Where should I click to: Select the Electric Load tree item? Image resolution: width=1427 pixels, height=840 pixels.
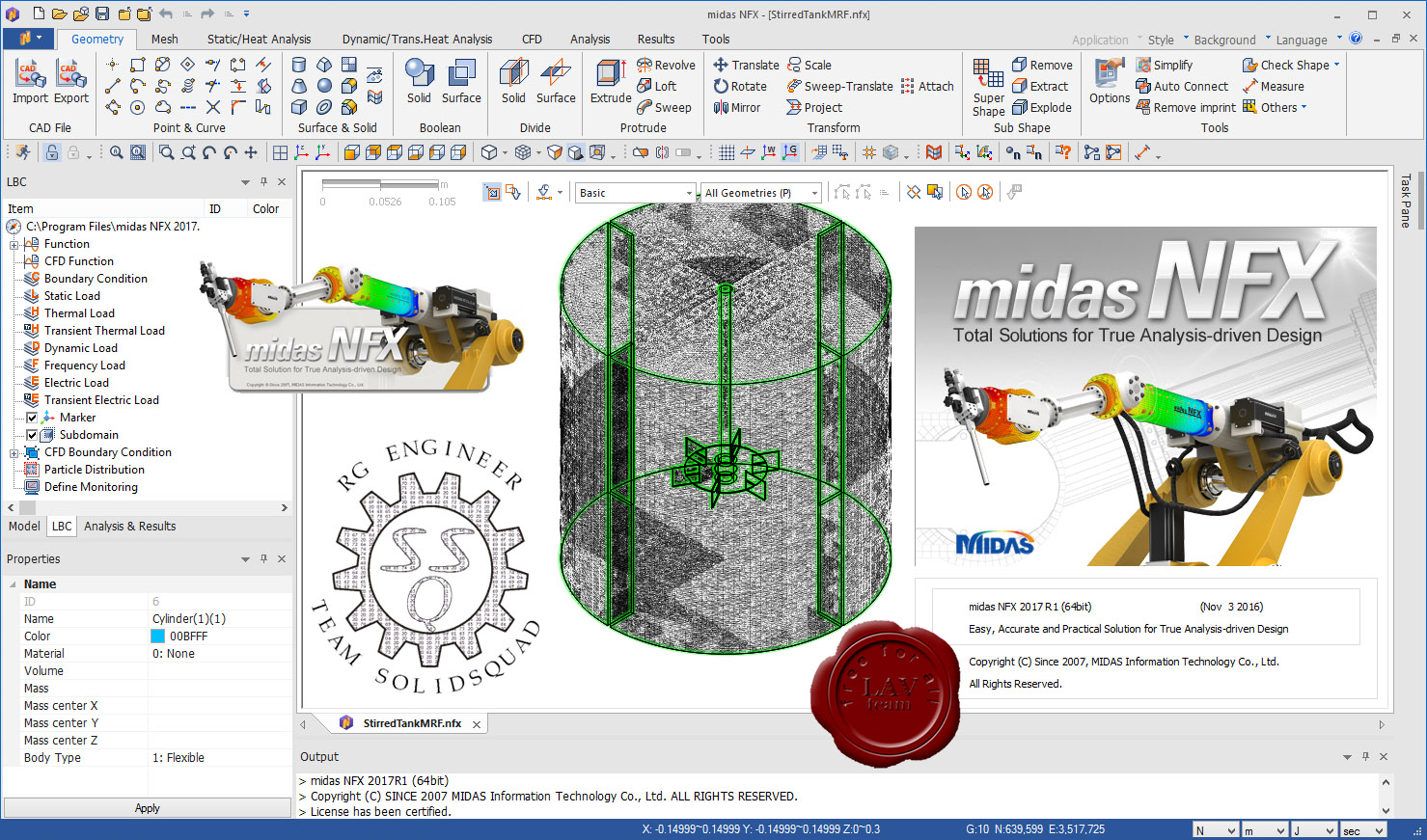point(76,383)
